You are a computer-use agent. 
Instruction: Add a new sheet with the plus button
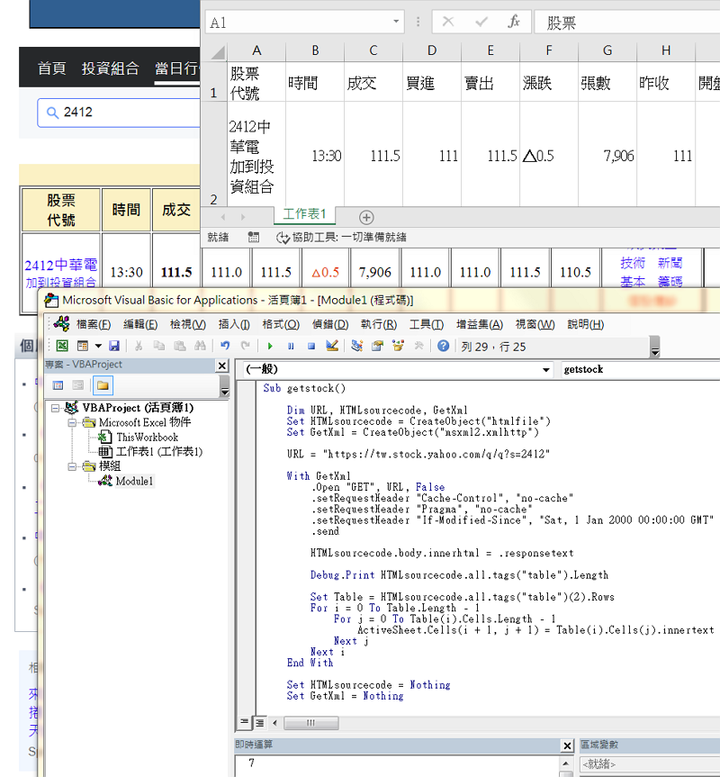click(366, 217)
